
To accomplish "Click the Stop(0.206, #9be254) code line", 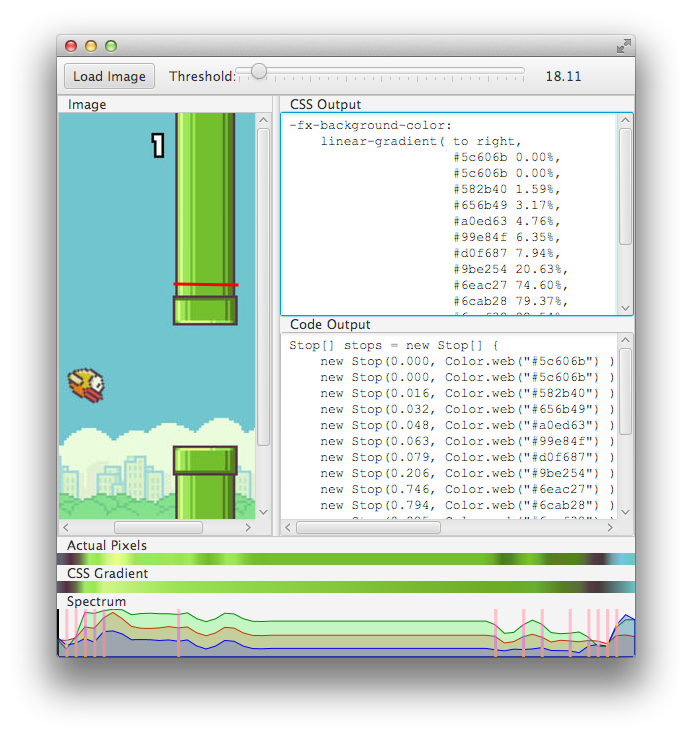I will [467, 473].
